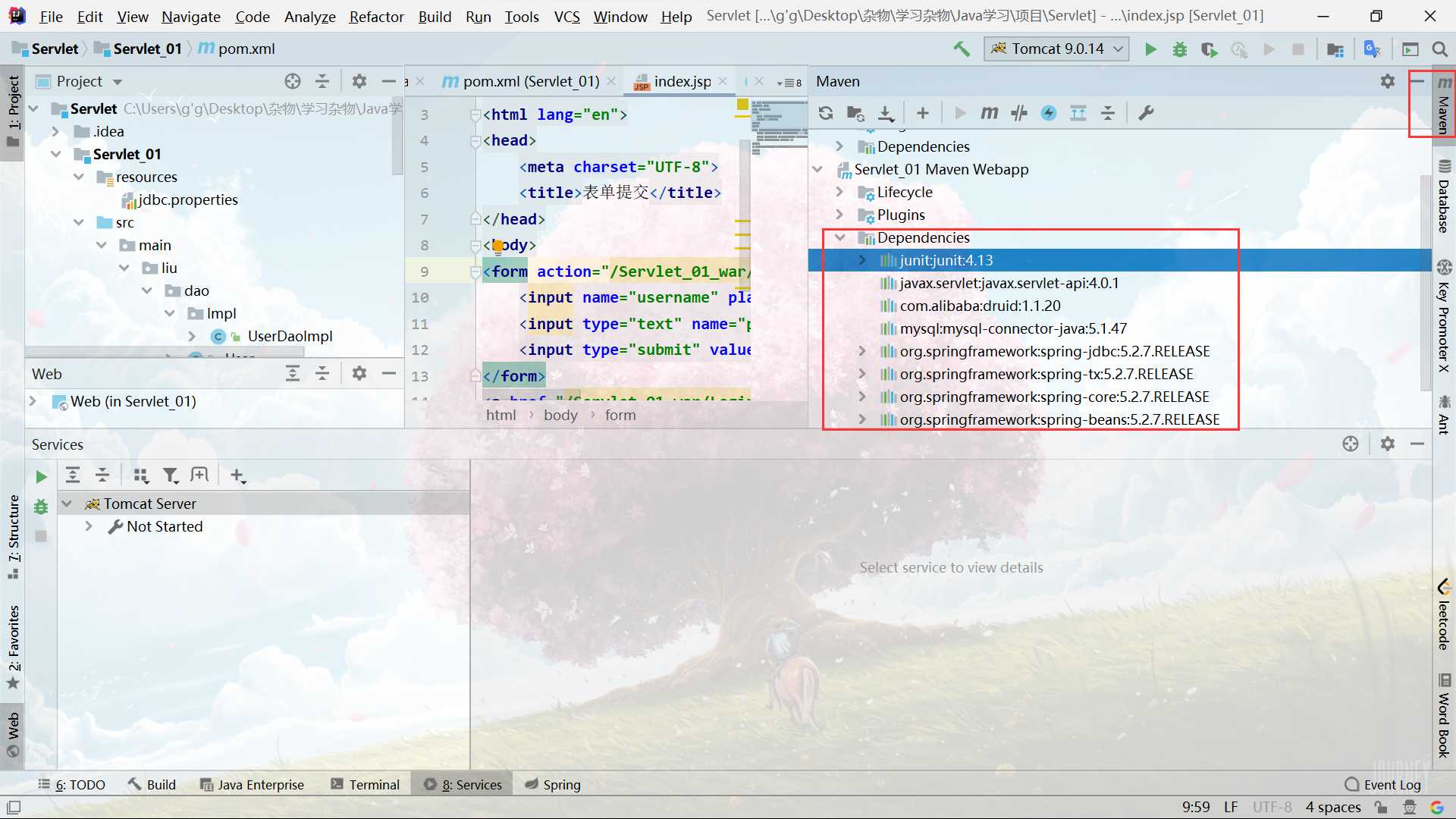
Task: Debug Tomcat using bug icon
Action: point(1180,49)
